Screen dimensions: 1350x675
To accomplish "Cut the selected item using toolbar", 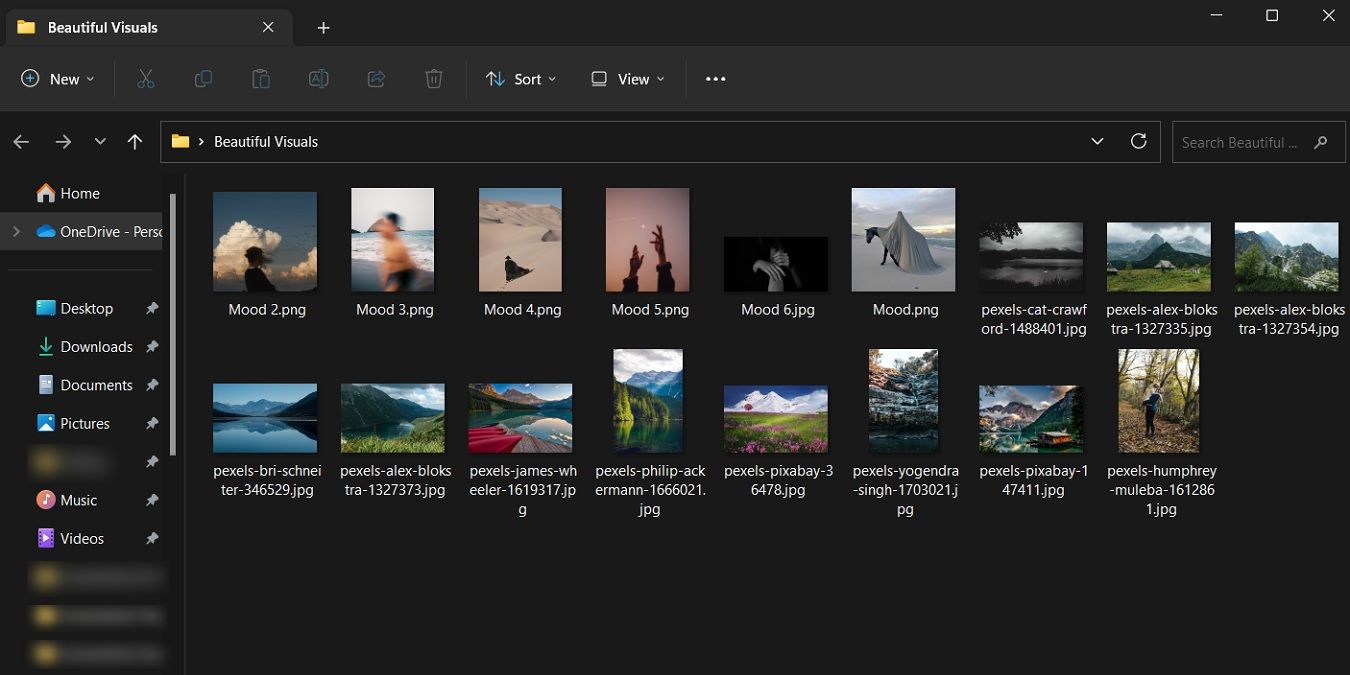I will [146, 78].
